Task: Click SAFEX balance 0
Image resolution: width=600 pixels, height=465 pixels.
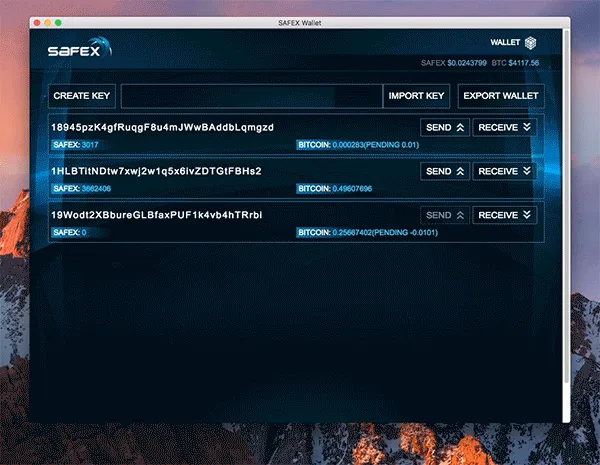Action: (x=70, y=232)
